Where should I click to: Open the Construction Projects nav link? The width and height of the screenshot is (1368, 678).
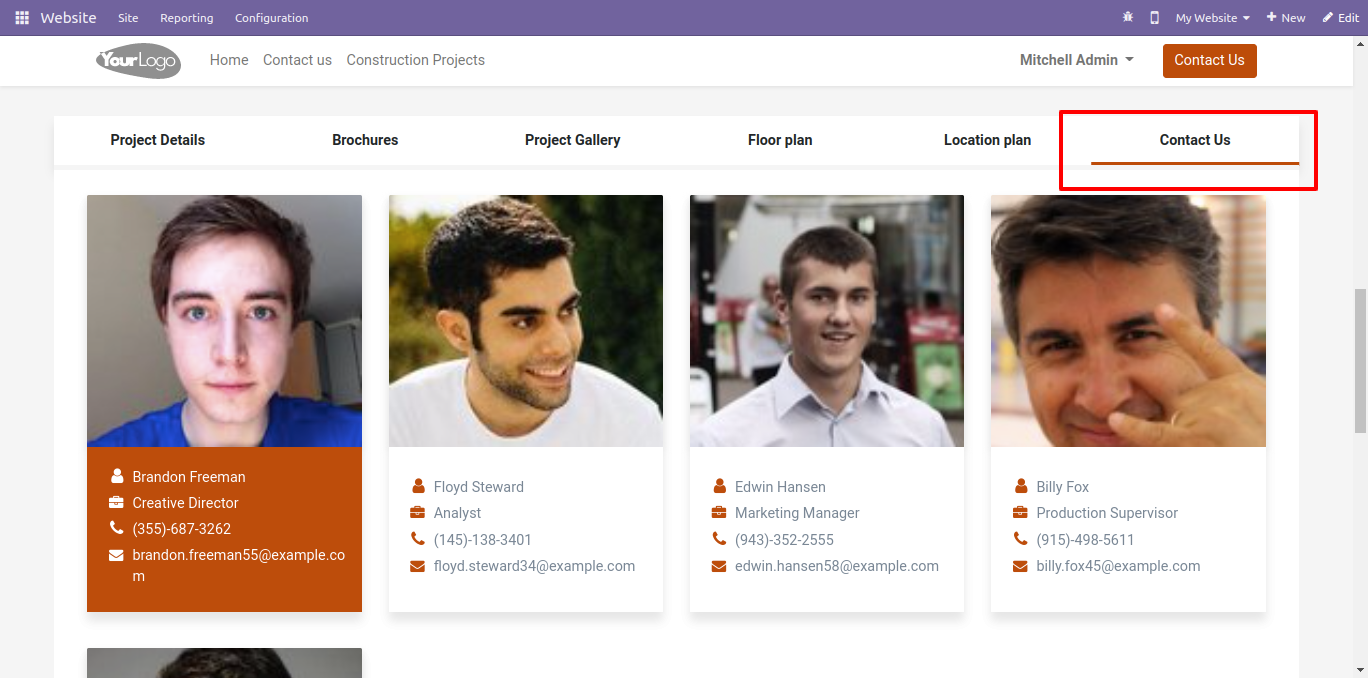tap(416, 60)
